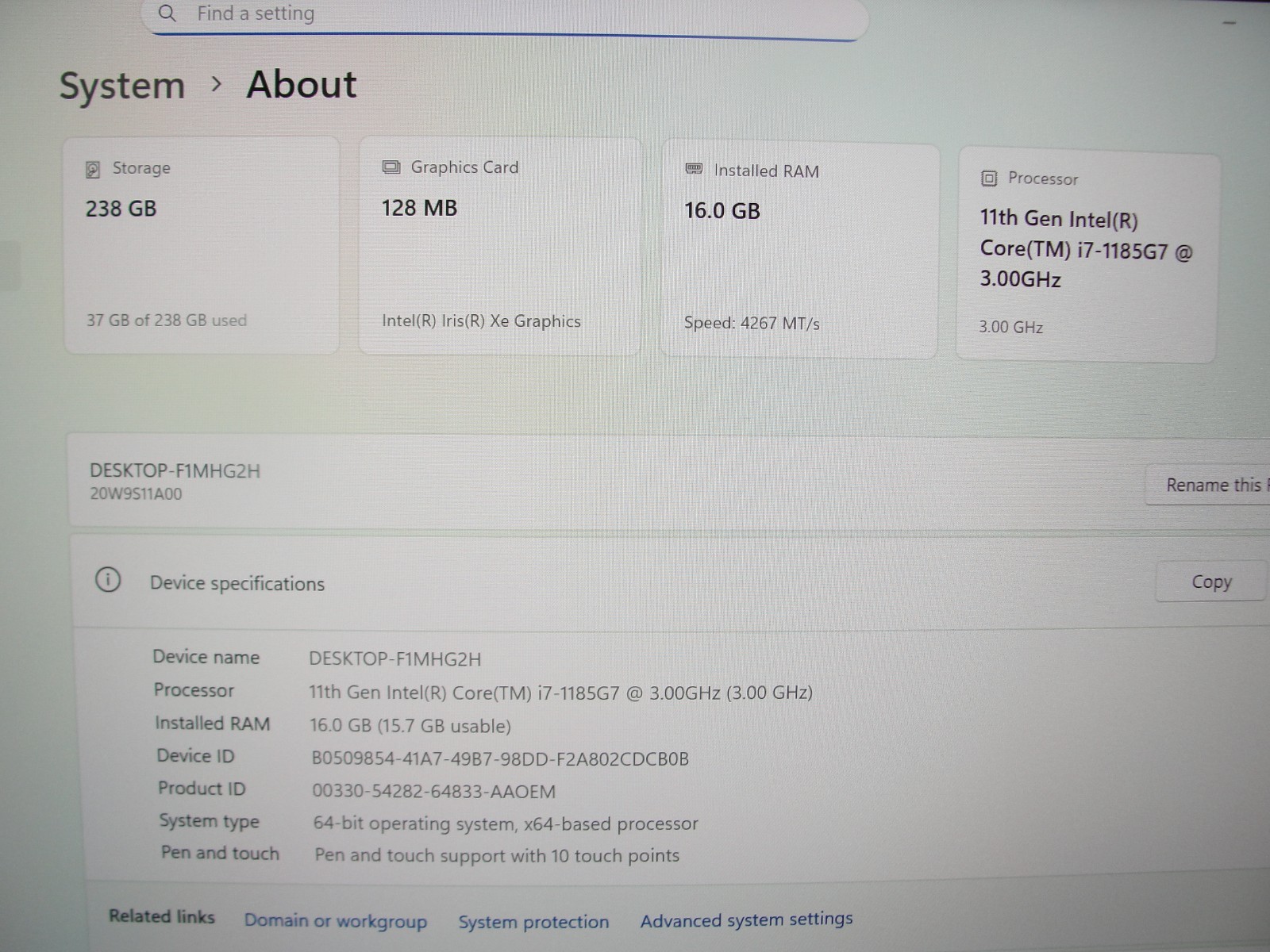Click the 'Installed RAM' label in specifications
The height and width of the screenshot is (952, 1270).
[212, 723]
